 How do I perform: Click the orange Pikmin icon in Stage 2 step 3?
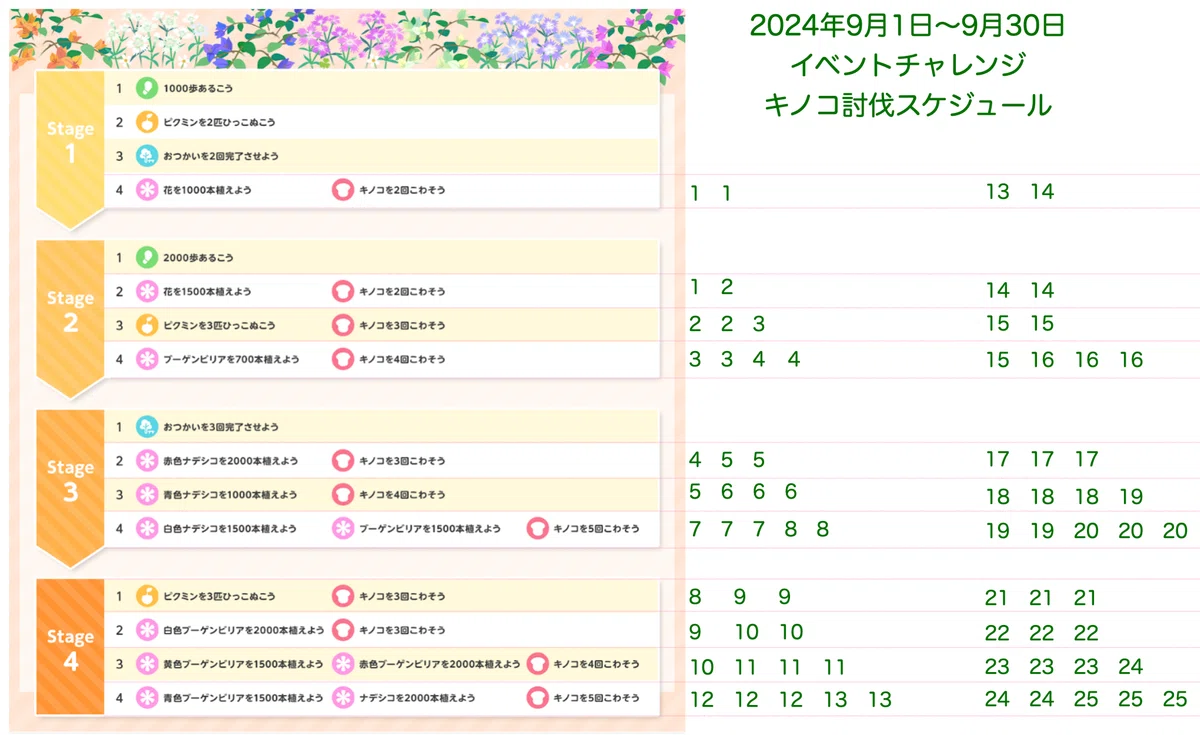click(147, 325)
